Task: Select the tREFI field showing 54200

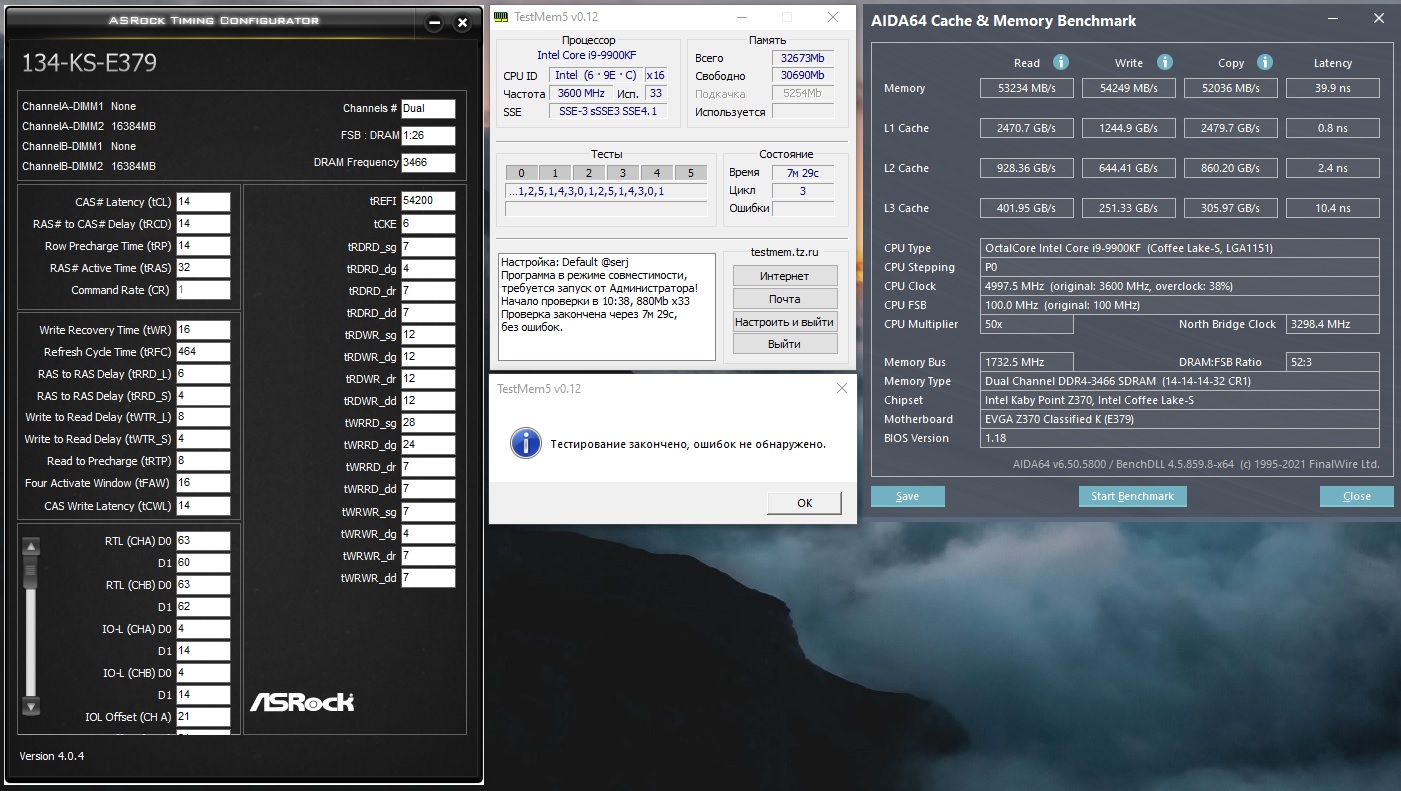Action: click(428, 201)
